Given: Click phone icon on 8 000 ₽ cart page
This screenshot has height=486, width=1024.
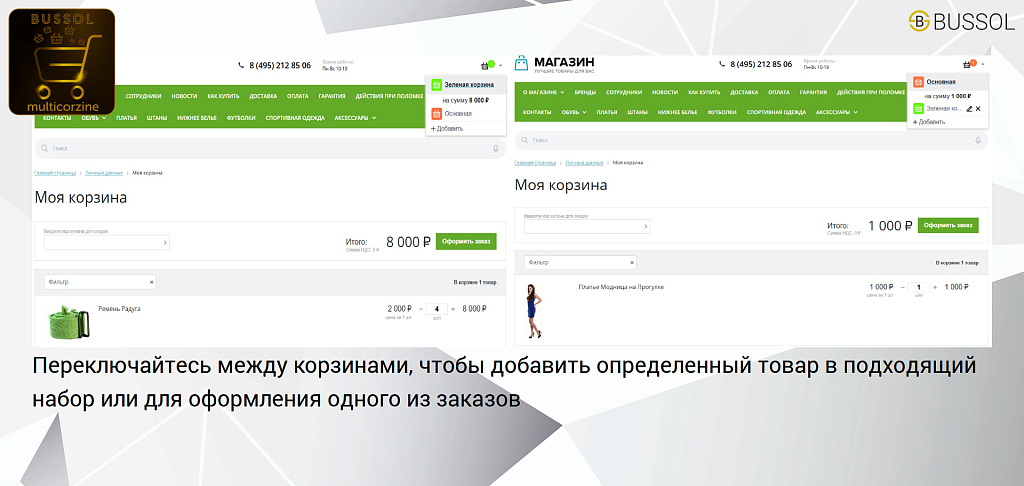Looking at the screenshot, I should pos(243,65).
